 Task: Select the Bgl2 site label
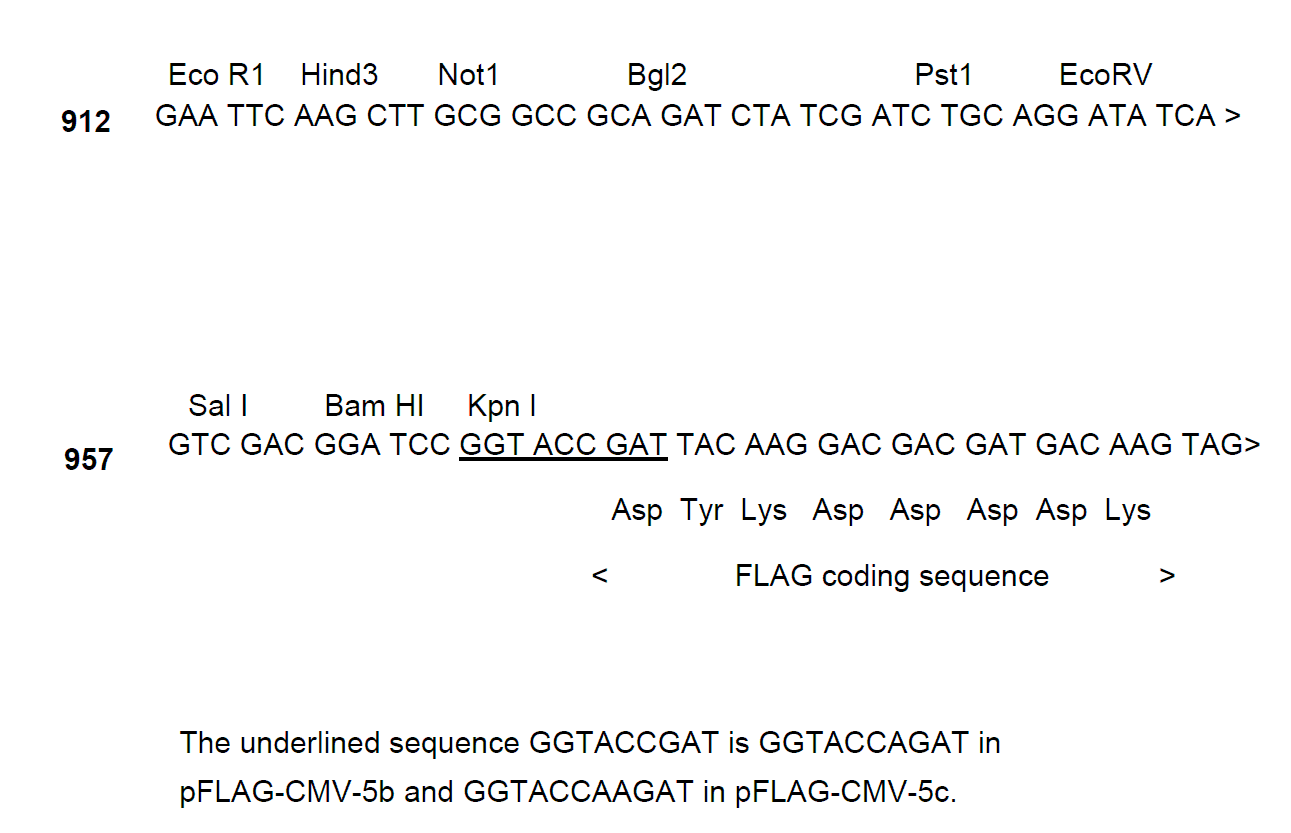657,75
